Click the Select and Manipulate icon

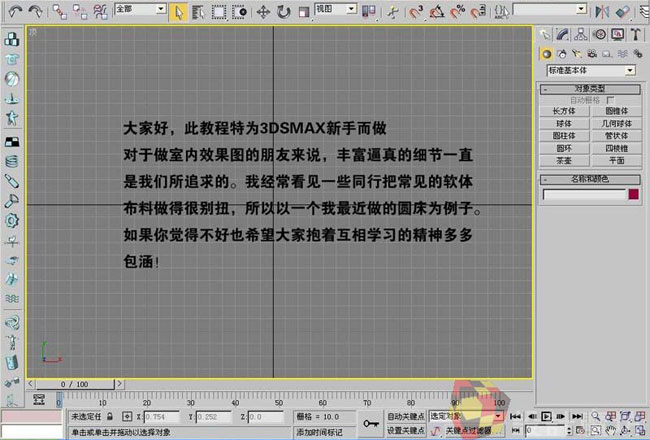tap(392, 12)
